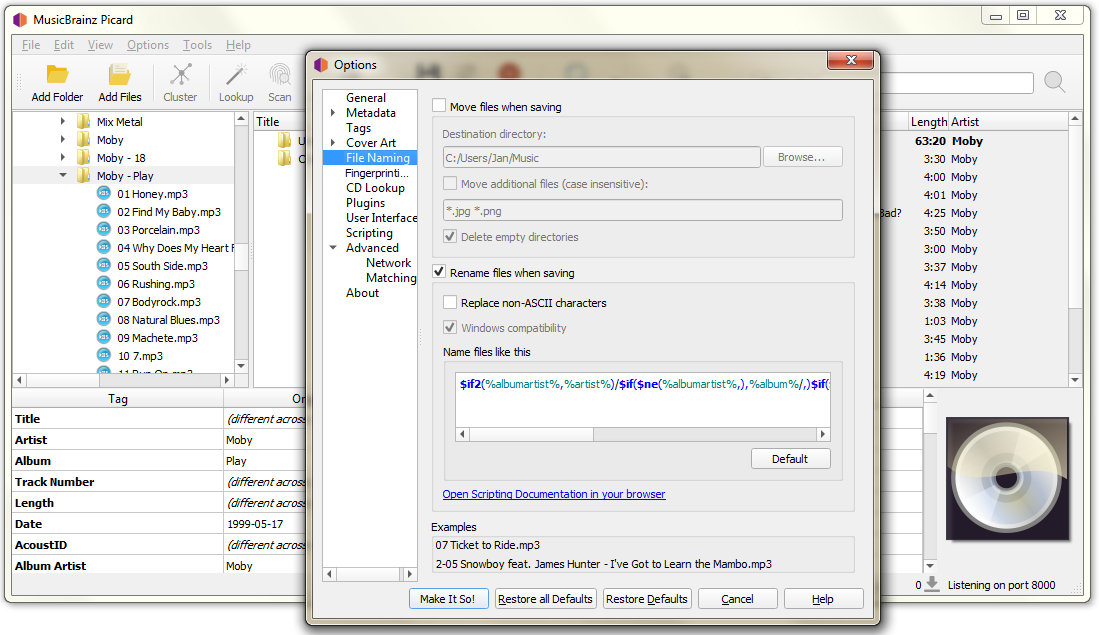The width and height of the screenshot is (1099, 635).
Task: Select Plugins in options tree
Action: 365,203
